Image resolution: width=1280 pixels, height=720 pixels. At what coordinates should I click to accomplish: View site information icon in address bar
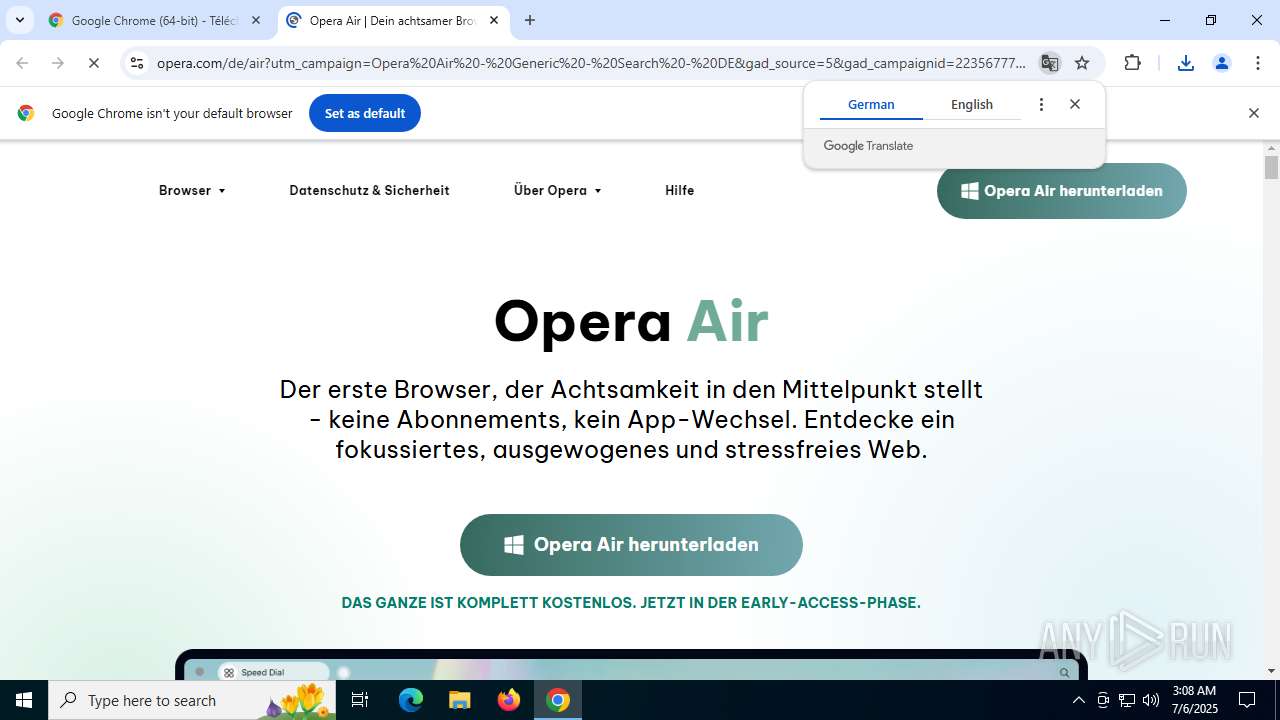coord(137,63)
